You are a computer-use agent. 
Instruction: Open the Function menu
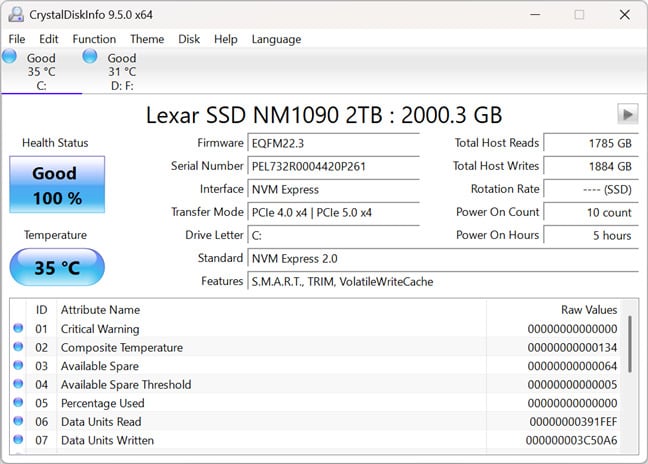94,39
